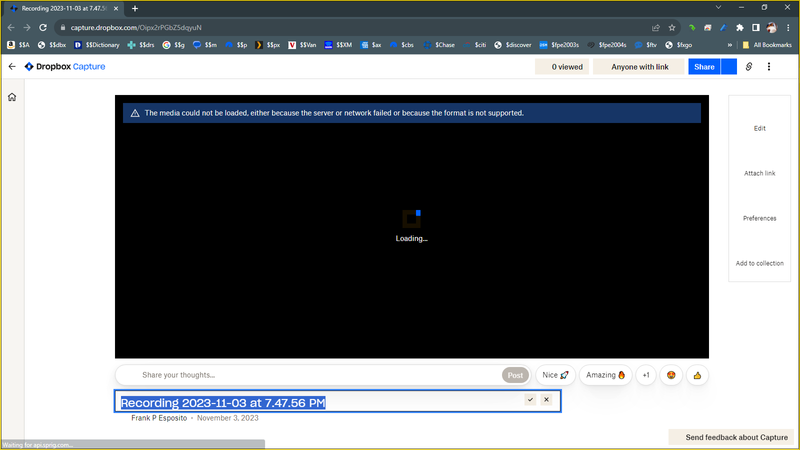Open the $$g Google bookmark
Viewport: 800px width, 450px height.
pos(173,45)
